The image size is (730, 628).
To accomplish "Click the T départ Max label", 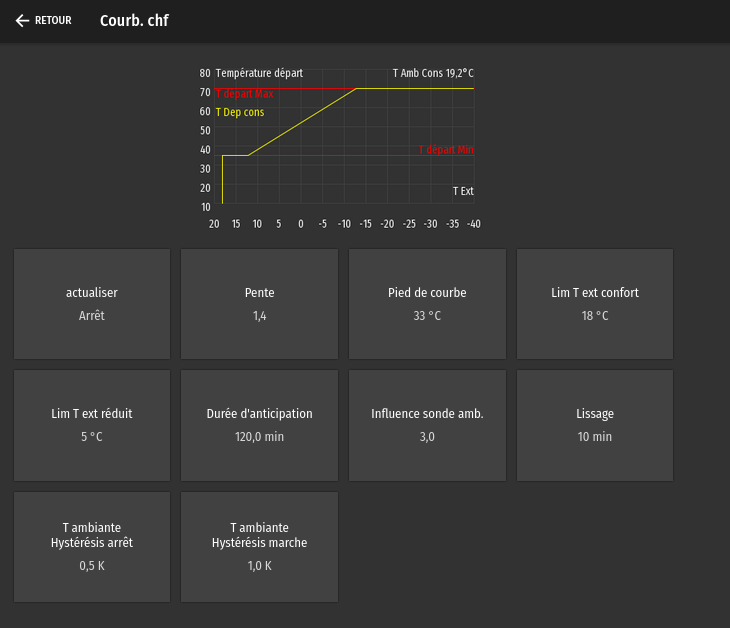I will [x=244, y=94].
